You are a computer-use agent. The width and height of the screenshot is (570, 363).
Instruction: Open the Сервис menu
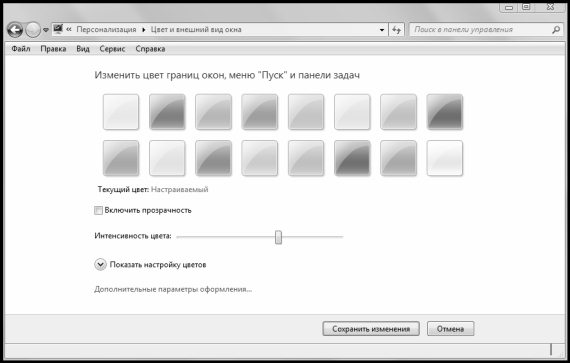coord(112,49)
